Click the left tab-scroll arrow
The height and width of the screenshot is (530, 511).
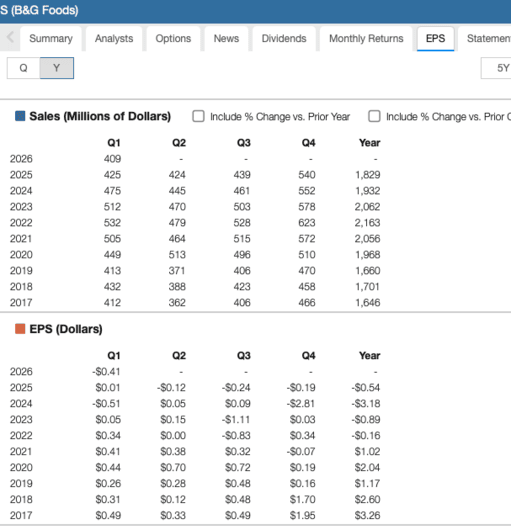pos(10,38)
